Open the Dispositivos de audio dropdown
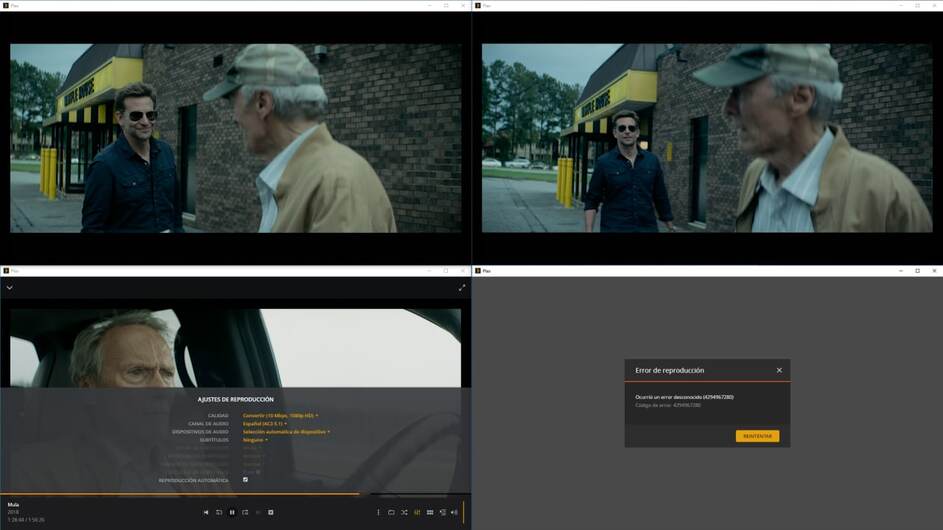 [x=286, y=432]
